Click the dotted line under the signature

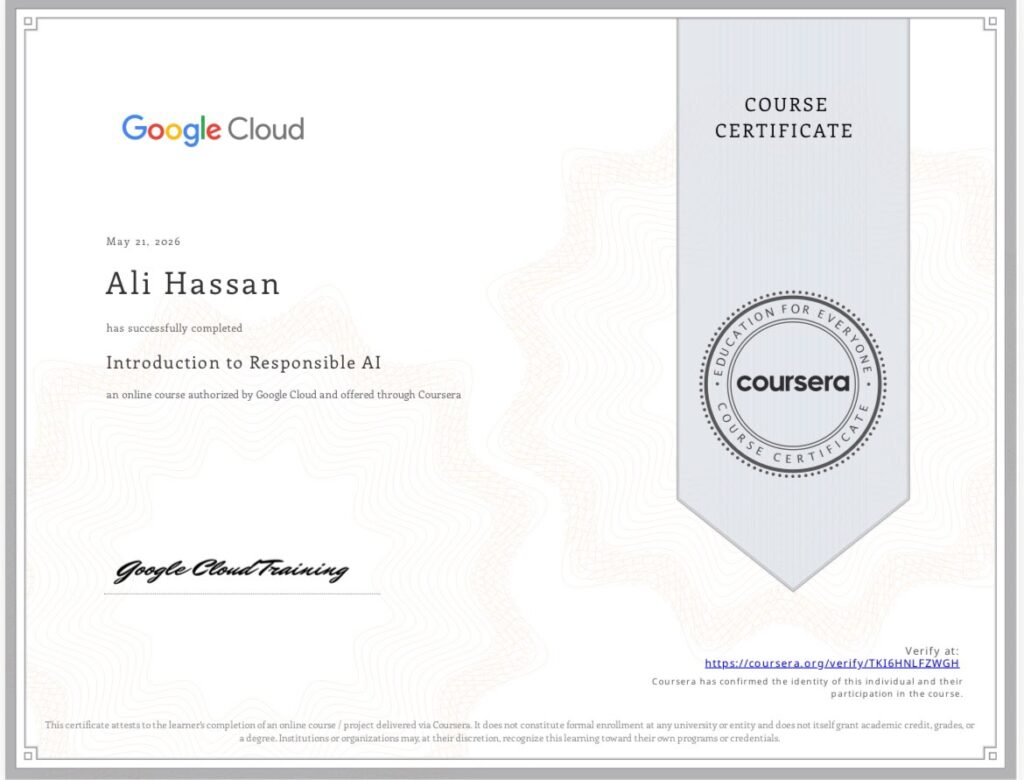[242, 594]
